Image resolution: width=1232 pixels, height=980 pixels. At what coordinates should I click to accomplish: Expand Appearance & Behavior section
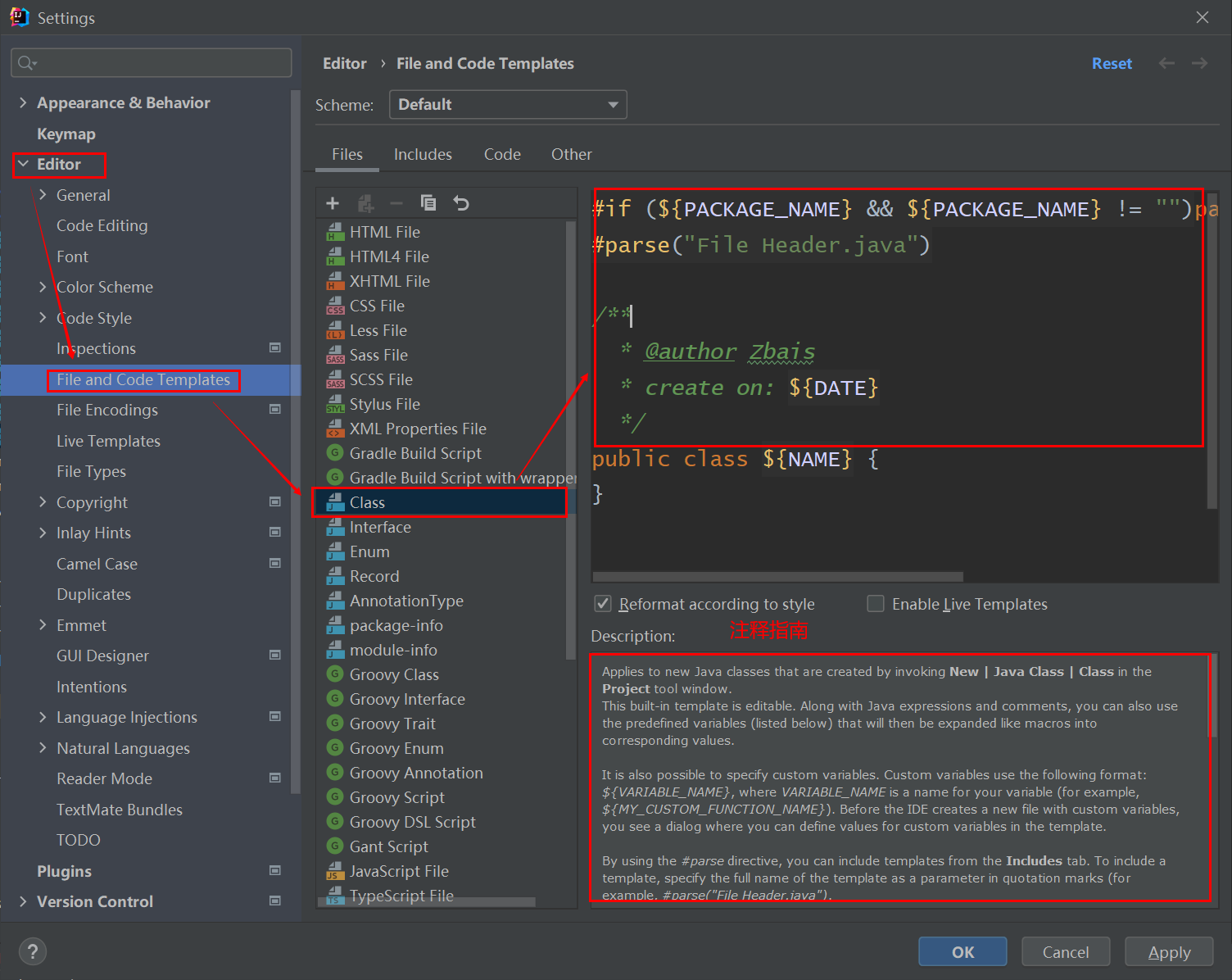coord(23,102)
